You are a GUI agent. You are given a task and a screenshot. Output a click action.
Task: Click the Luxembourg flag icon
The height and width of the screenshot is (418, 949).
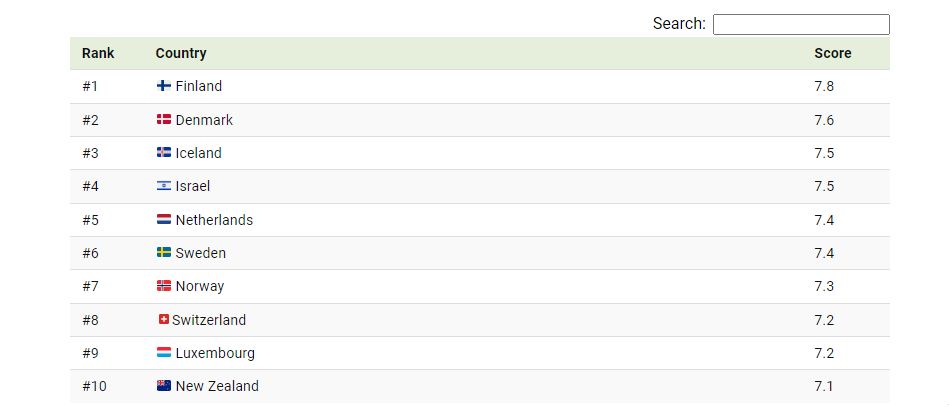tap(163, 353)
